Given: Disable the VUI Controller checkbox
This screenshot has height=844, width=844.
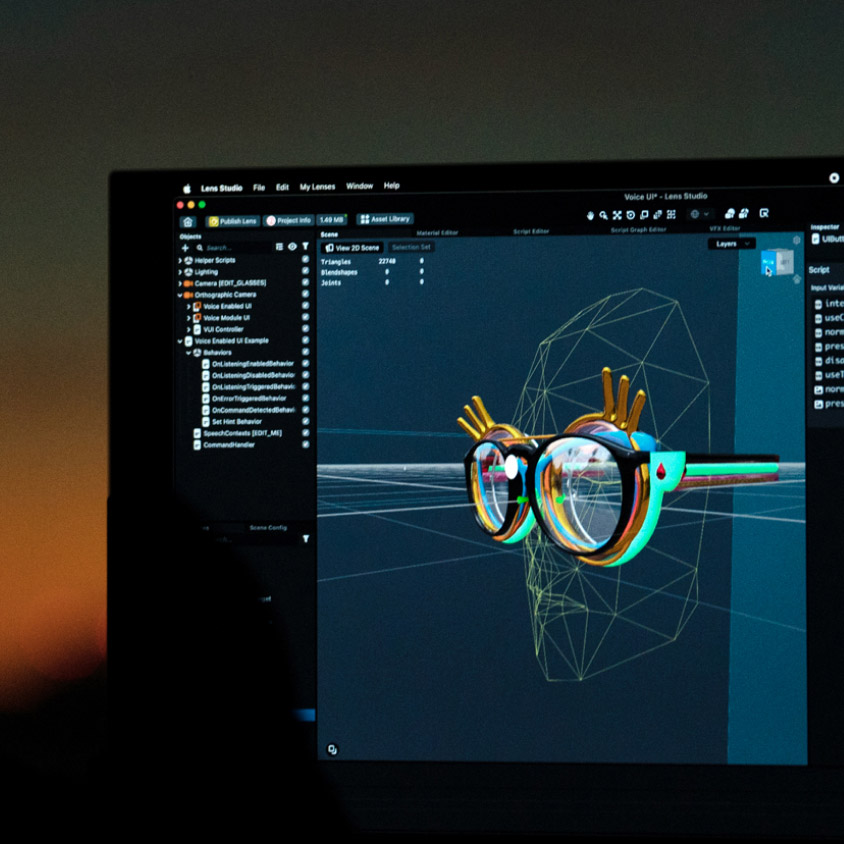Looking at the screenshot, I should 305,328.
